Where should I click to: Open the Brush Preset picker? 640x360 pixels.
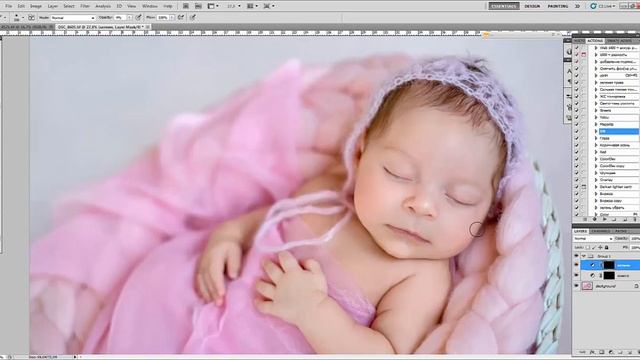(x=19, y=18)
